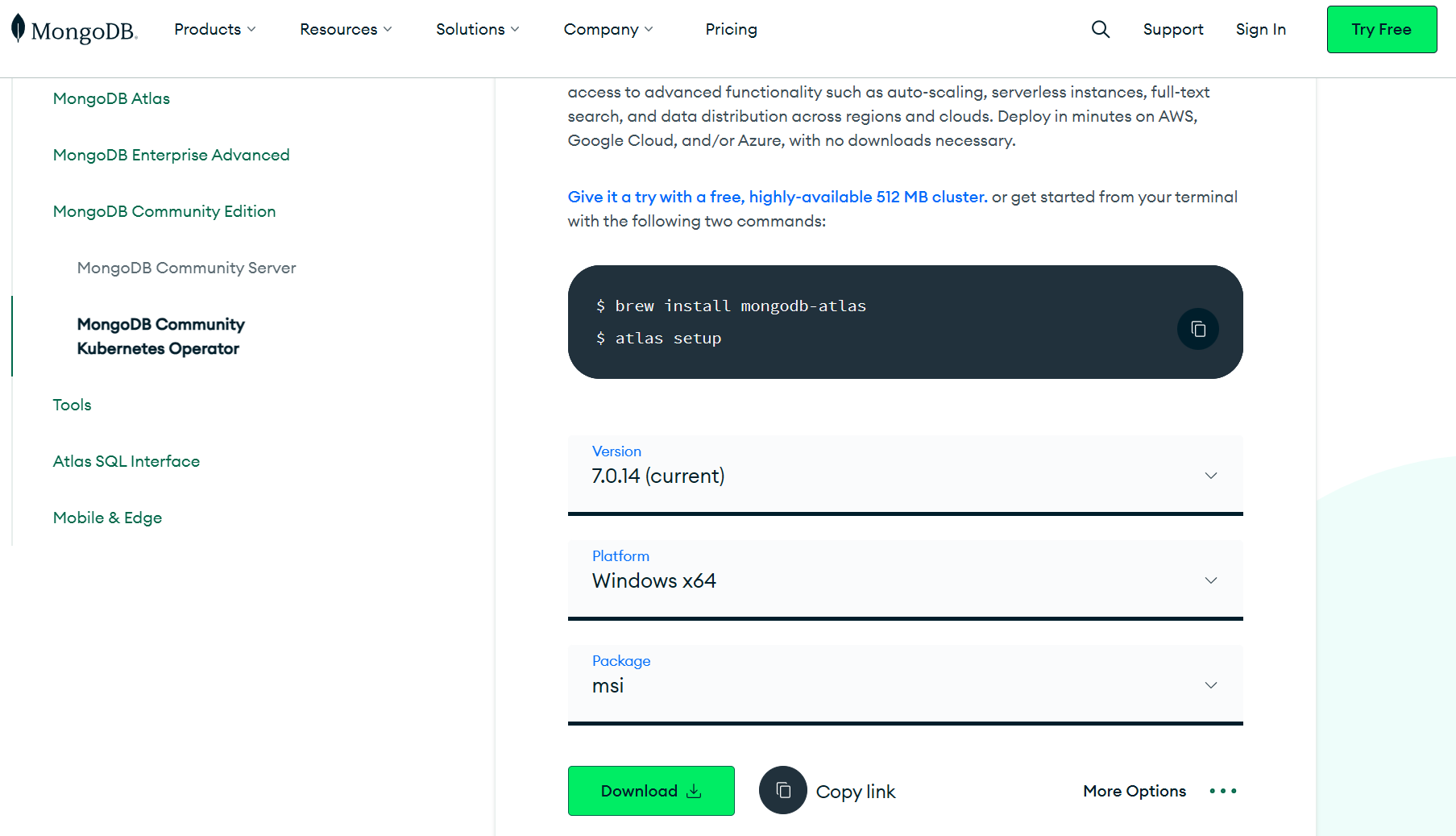Open the Products menu
This screenshot has height=836, width=1456.
(x=215, y=29)
